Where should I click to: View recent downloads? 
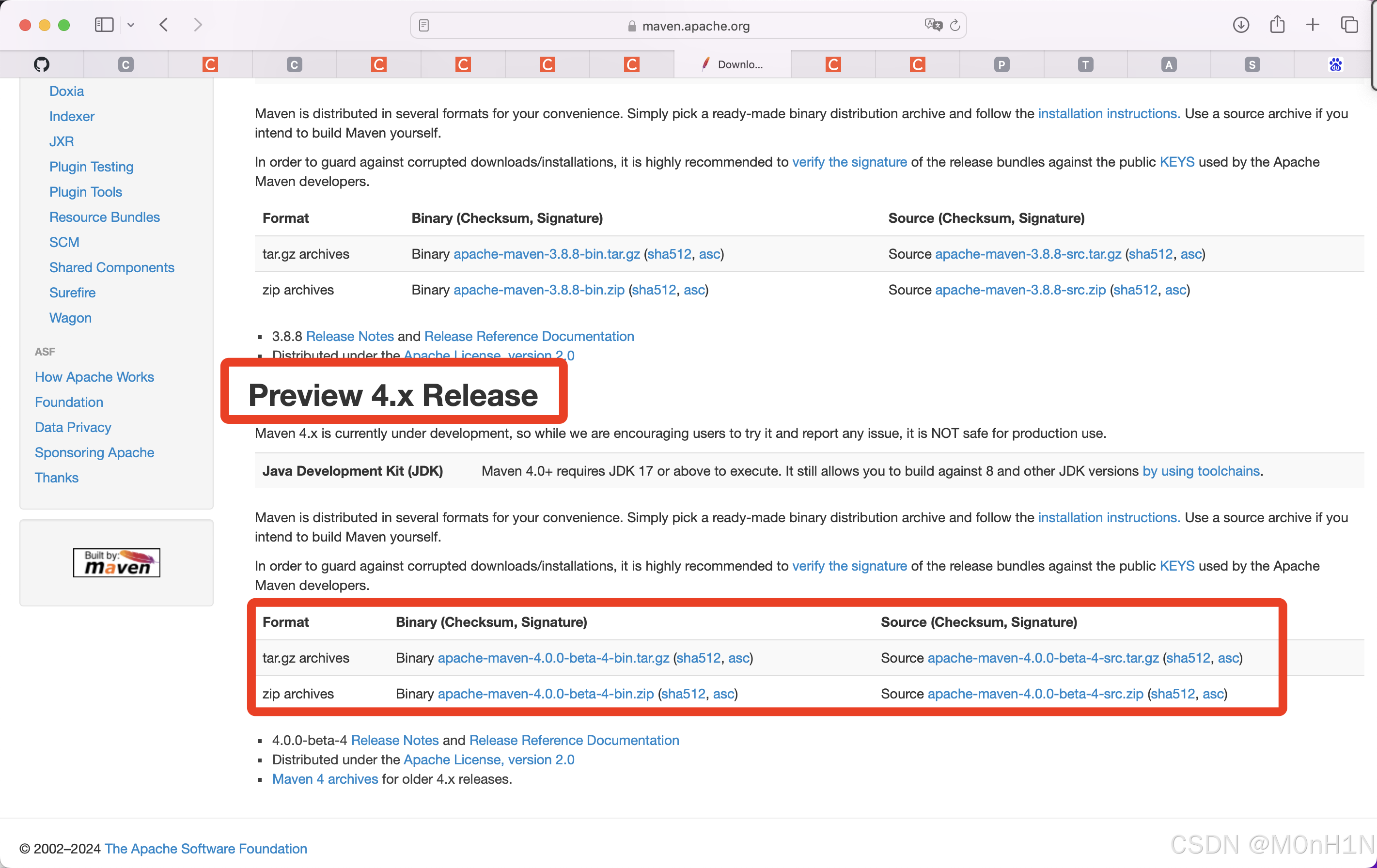(1241, 25)
